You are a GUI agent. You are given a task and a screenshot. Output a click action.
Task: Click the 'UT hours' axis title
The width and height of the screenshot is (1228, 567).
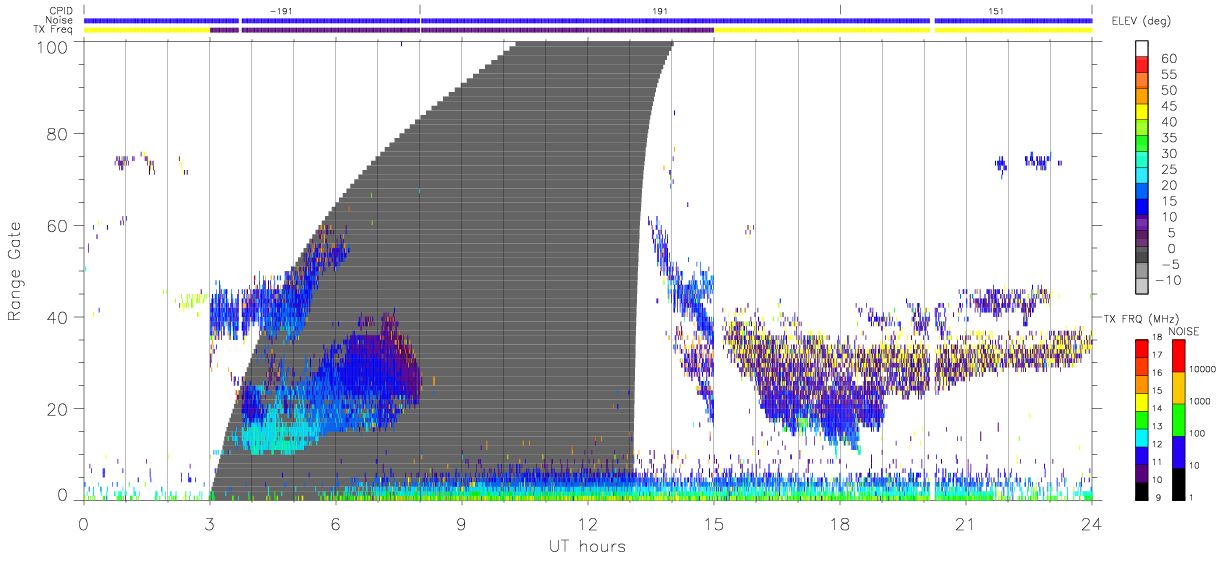tap(586, 546)
